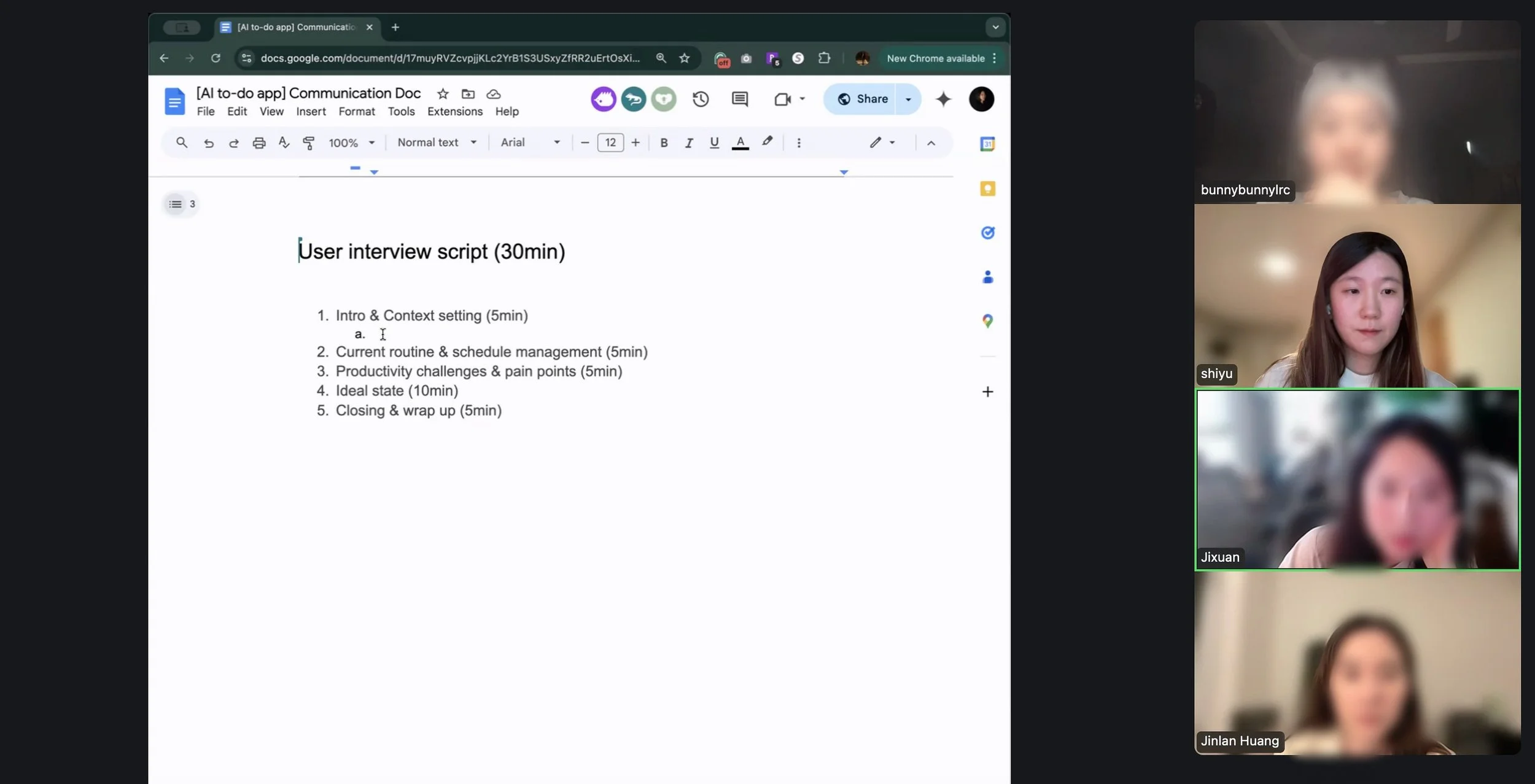Open the zoom 100% dropdown
Viewport: 1535px width, 784px height.
point(351,143)
